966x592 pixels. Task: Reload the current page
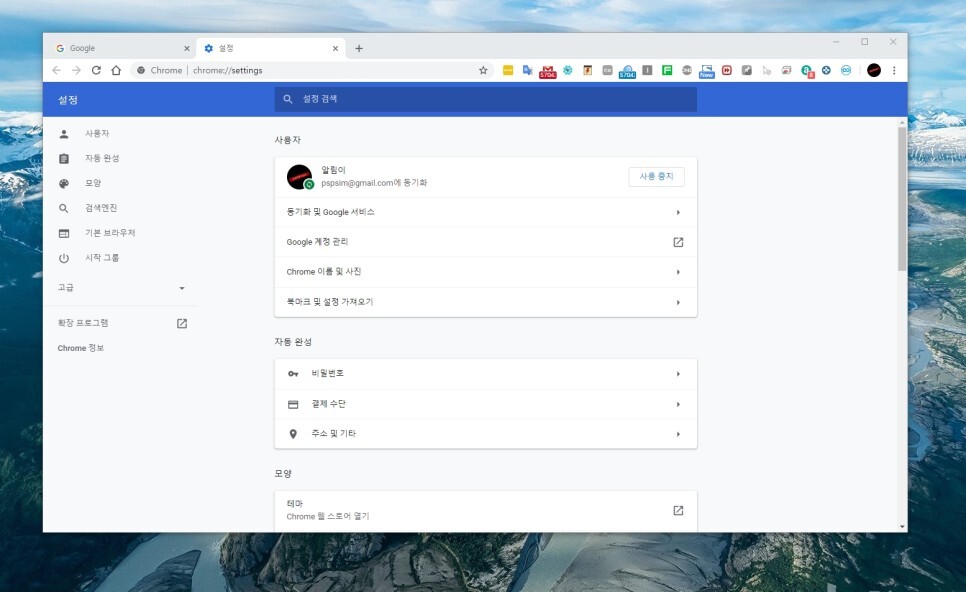pyautogui.click(x=96, y=70)
